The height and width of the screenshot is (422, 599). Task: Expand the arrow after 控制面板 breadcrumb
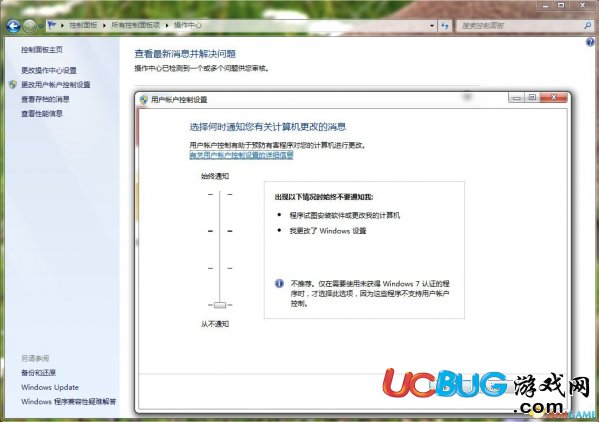[x=104, y=25]
